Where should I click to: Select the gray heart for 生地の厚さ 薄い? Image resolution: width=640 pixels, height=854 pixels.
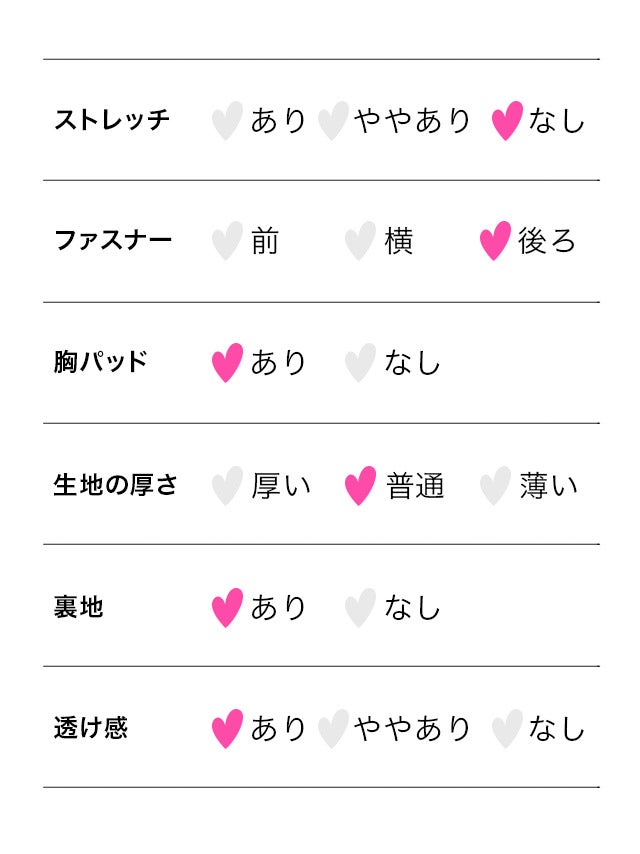[495, 486]
